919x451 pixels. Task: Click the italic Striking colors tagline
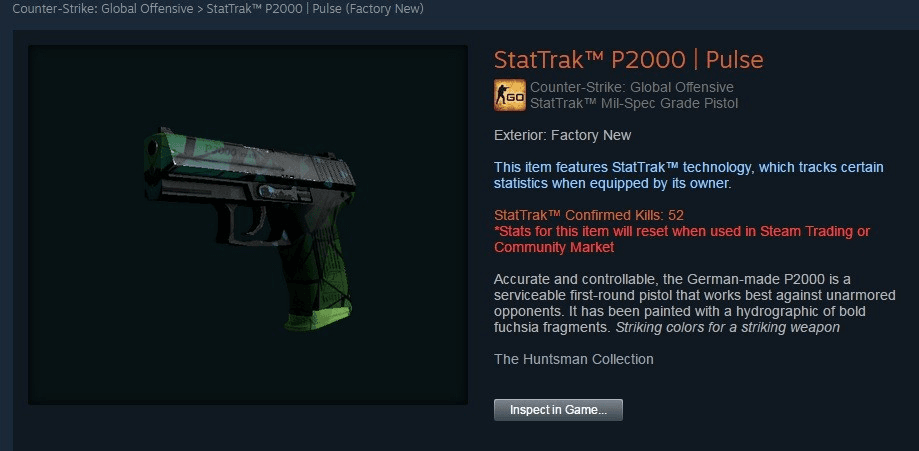point(727,327)
